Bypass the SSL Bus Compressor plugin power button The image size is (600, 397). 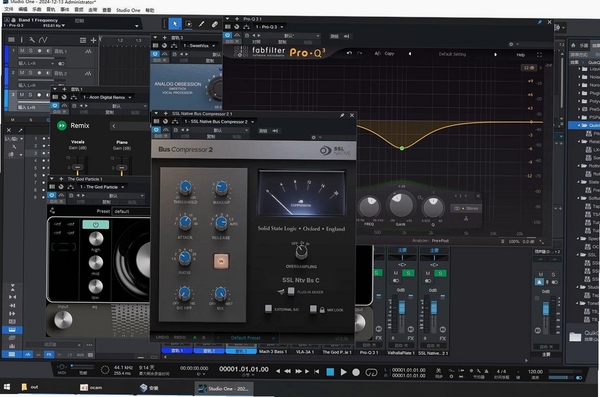coord(156,130)
